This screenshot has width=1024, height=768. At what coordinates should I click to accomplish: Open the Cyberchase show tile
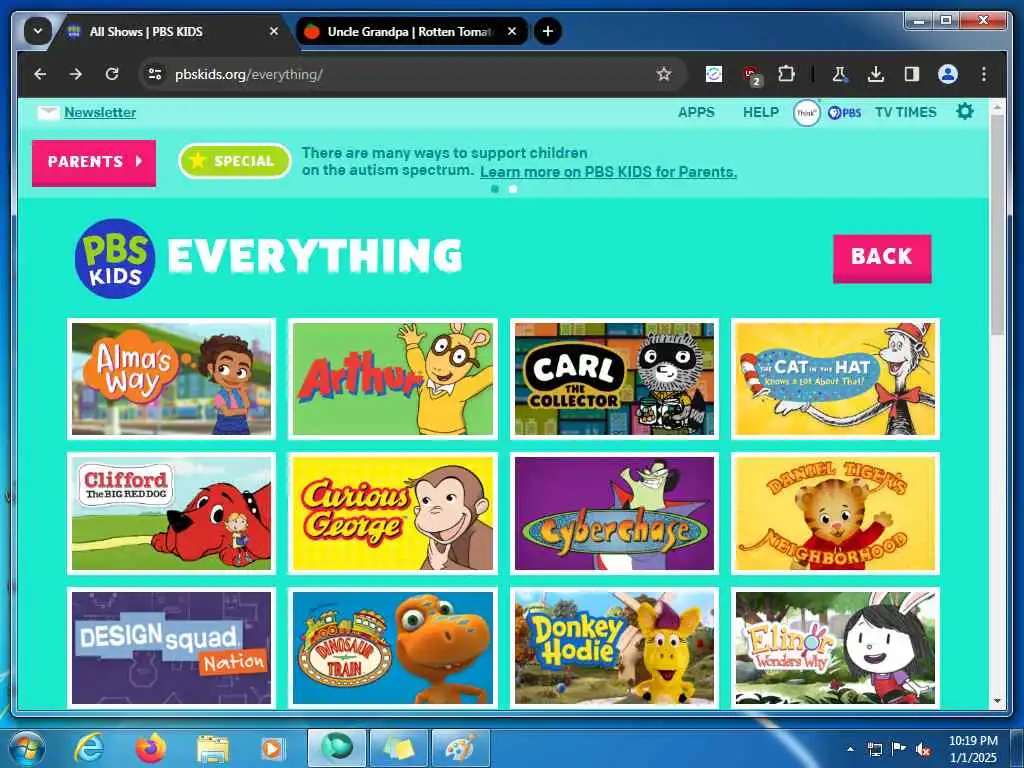click(x=614, y=513)
